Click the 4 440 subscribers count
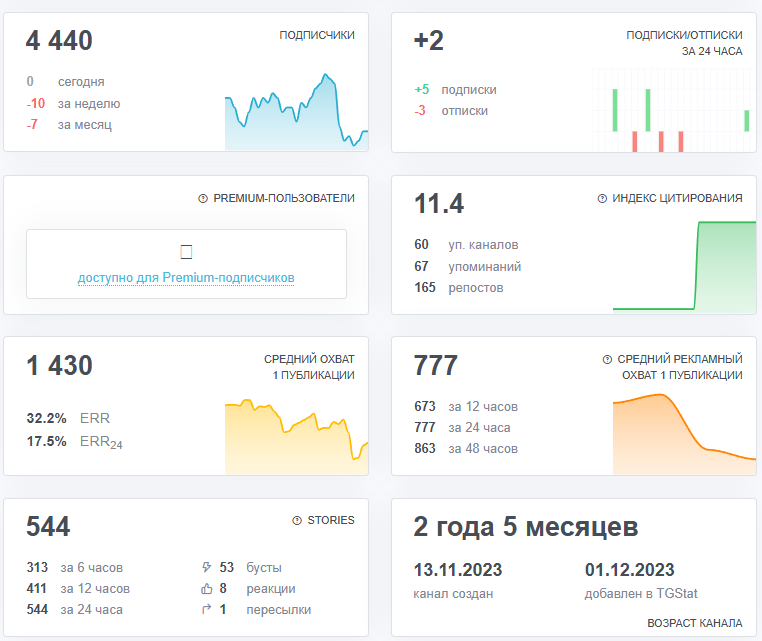762x641 pixels. (59, 40)
